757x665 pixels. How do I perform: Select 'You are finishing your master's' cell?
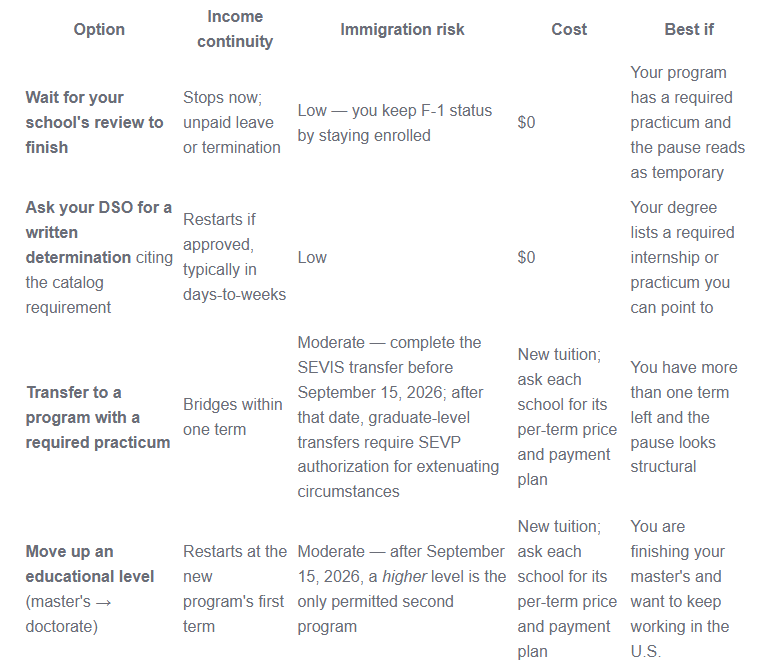[x=680, y=589]
